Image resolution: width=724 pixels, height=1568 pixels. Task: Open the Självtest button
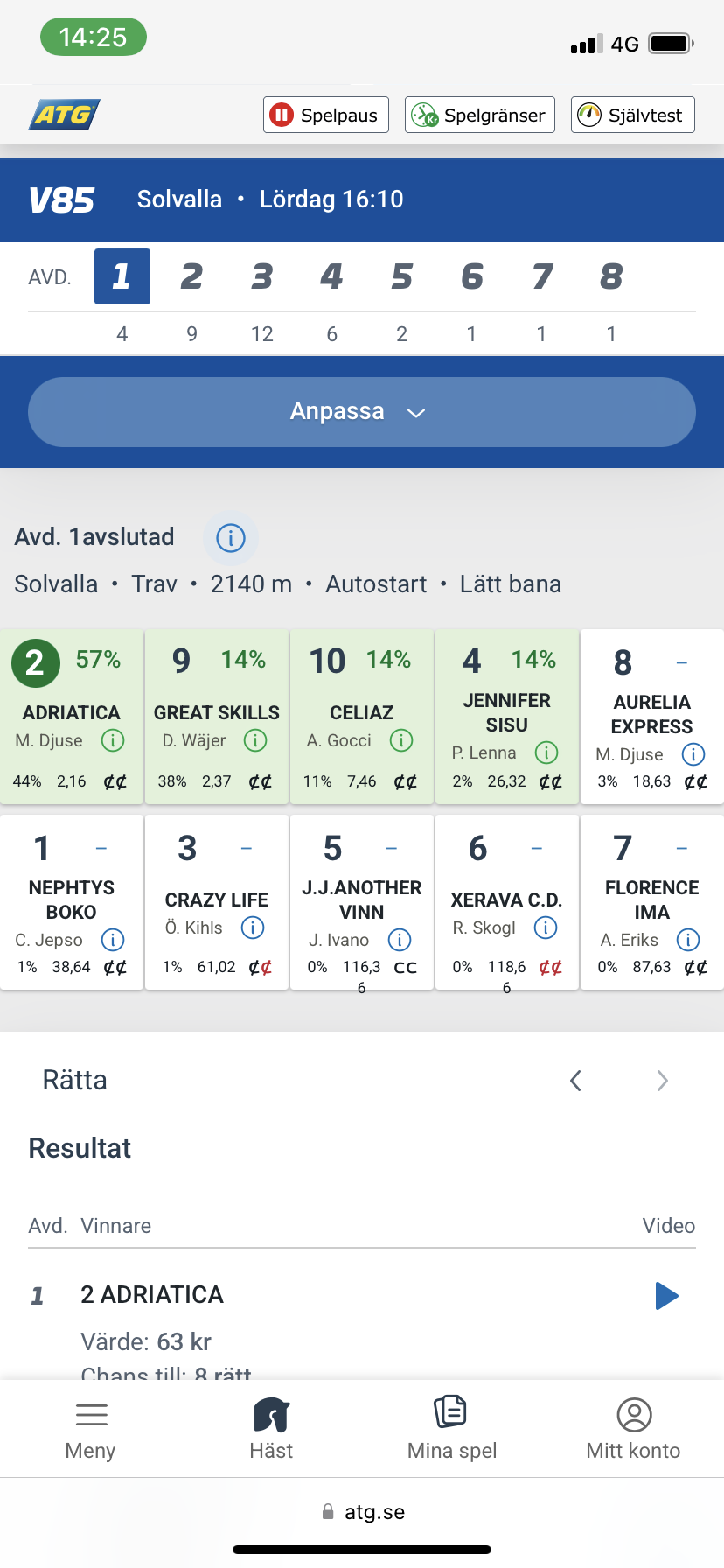point(632,115)
